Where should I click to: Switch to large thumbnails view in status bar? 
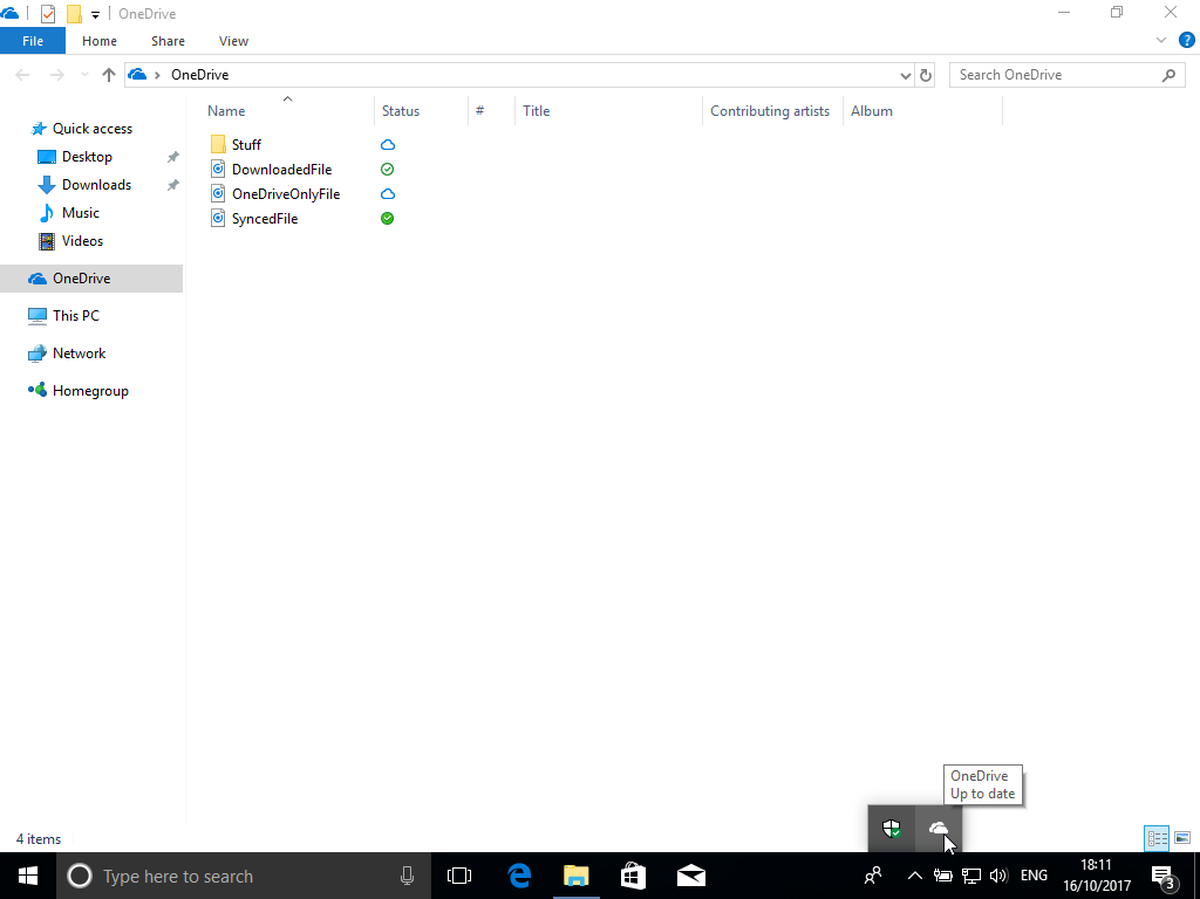pyautogui.click(x=1182, y=838)
